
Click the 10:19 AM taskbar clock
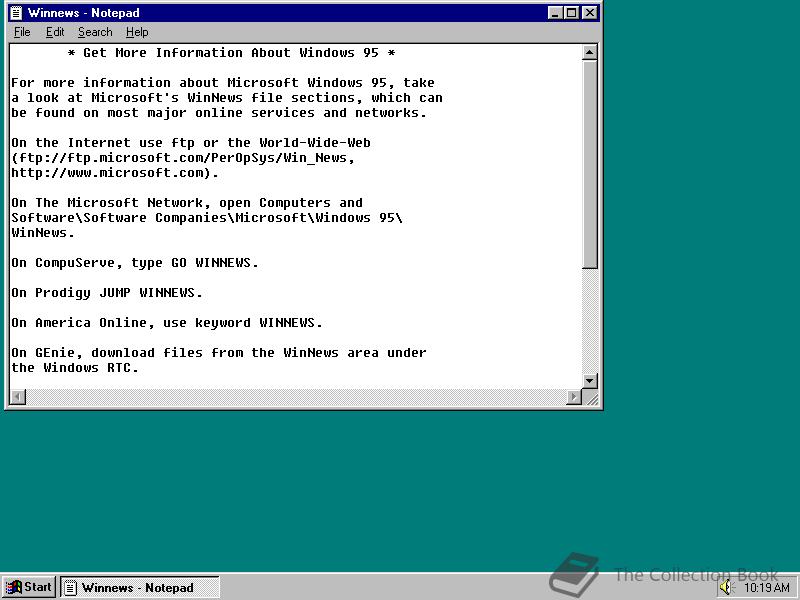pos(766,588)
